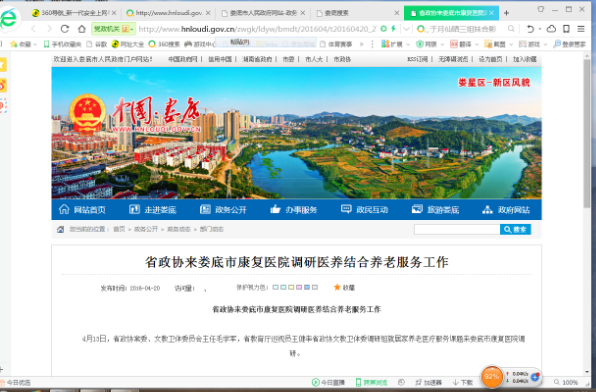
Task: Click the 收藏 star below the article title
Action: click(x=337, y=287)
